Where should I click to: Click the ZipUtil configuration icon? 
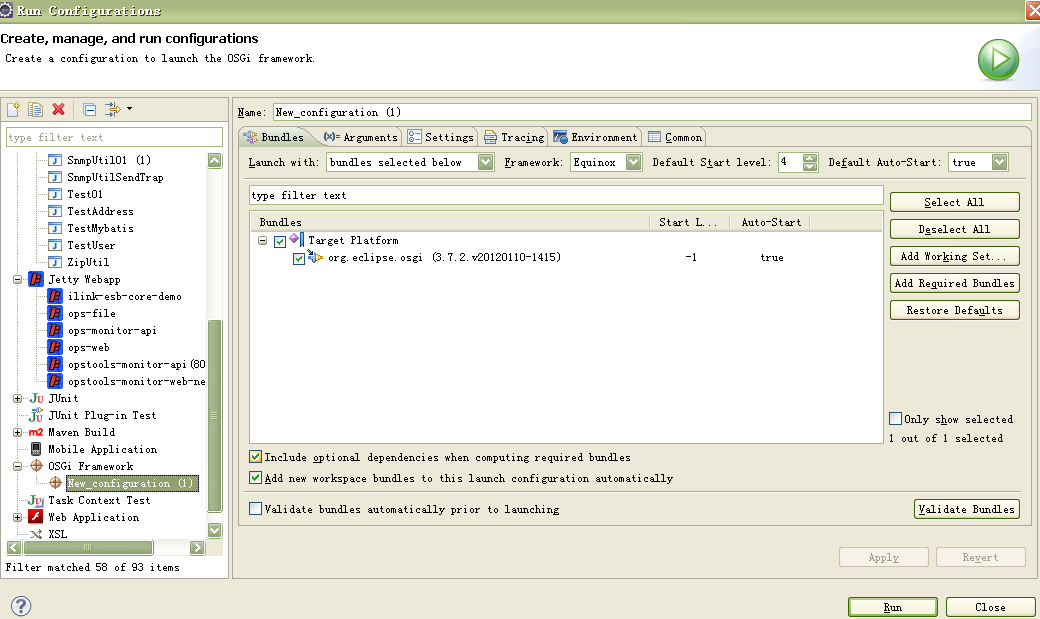pos(55,262)
